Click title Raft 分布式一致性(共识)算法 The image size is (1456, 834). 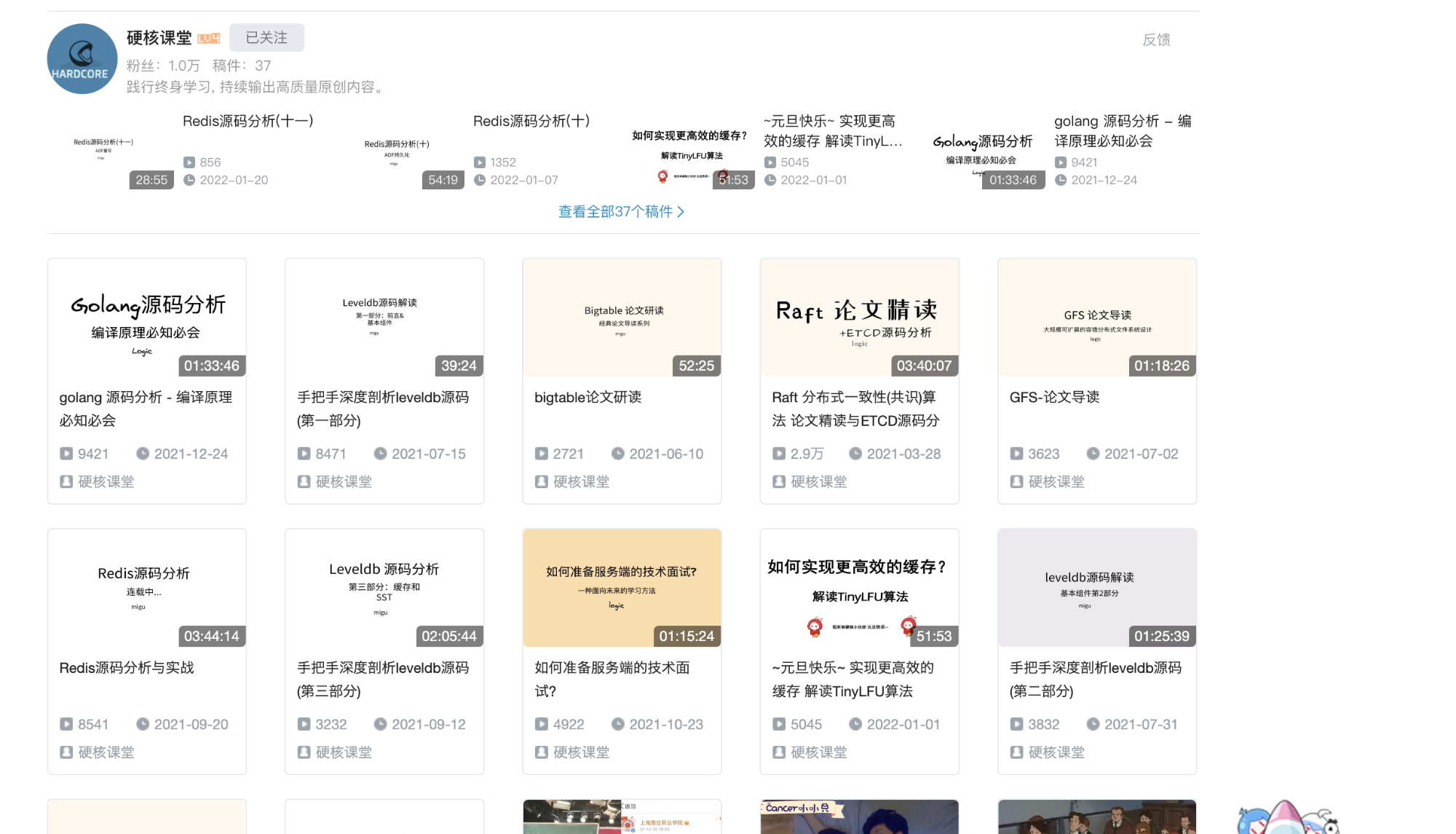[x=856, y=409]
